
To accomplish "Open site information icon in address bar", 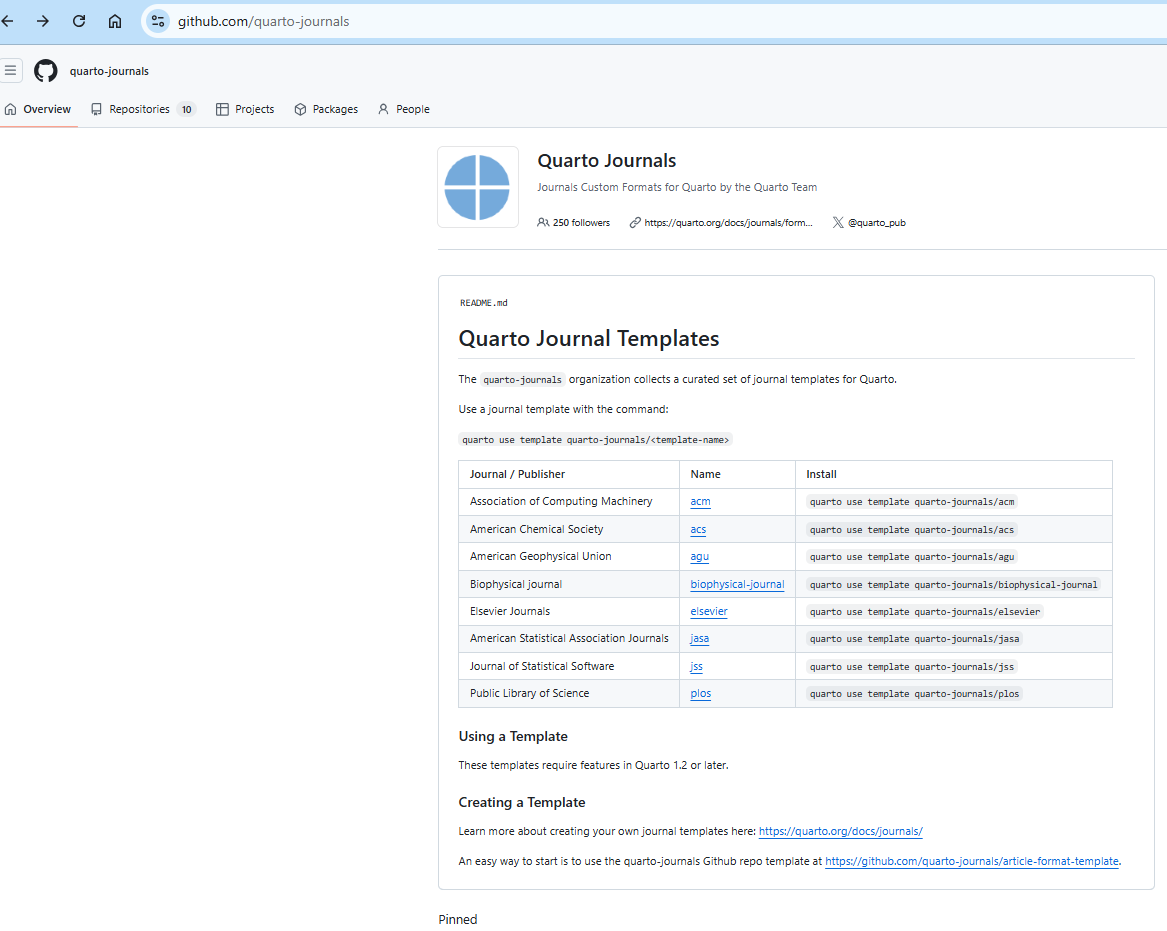I will tap(157, 21).
